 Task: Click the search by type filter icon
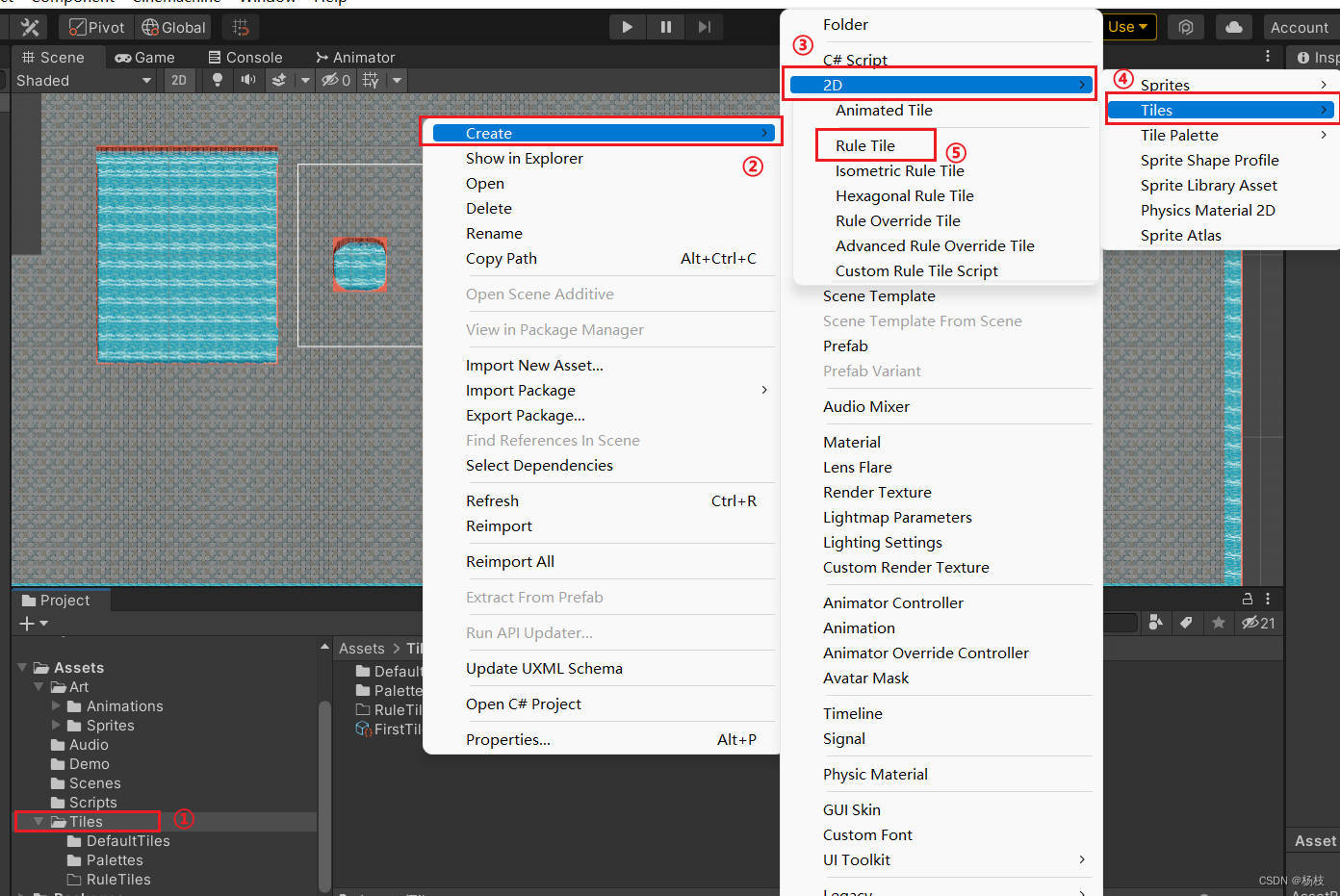tap(1155, 623)
